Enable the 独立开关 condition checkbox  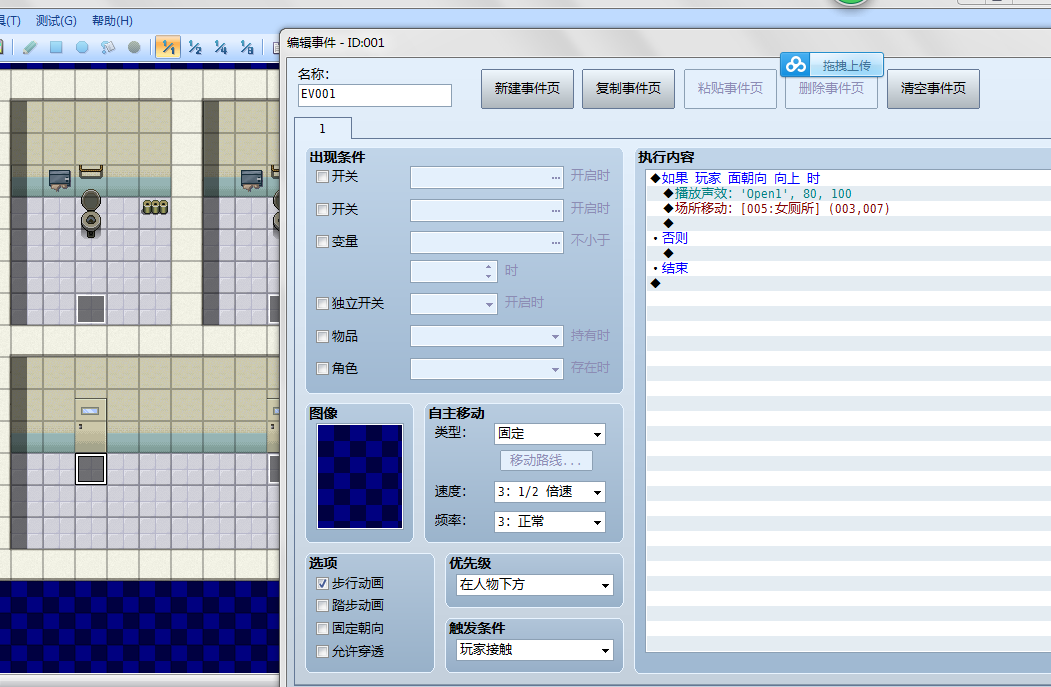click(x=322, y=304)
